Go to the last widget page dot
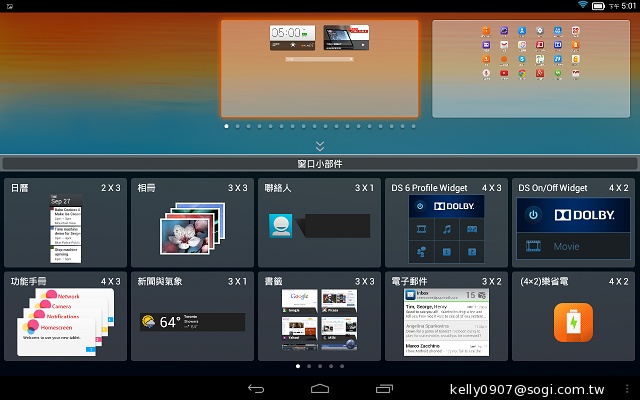 click(342, 366)
